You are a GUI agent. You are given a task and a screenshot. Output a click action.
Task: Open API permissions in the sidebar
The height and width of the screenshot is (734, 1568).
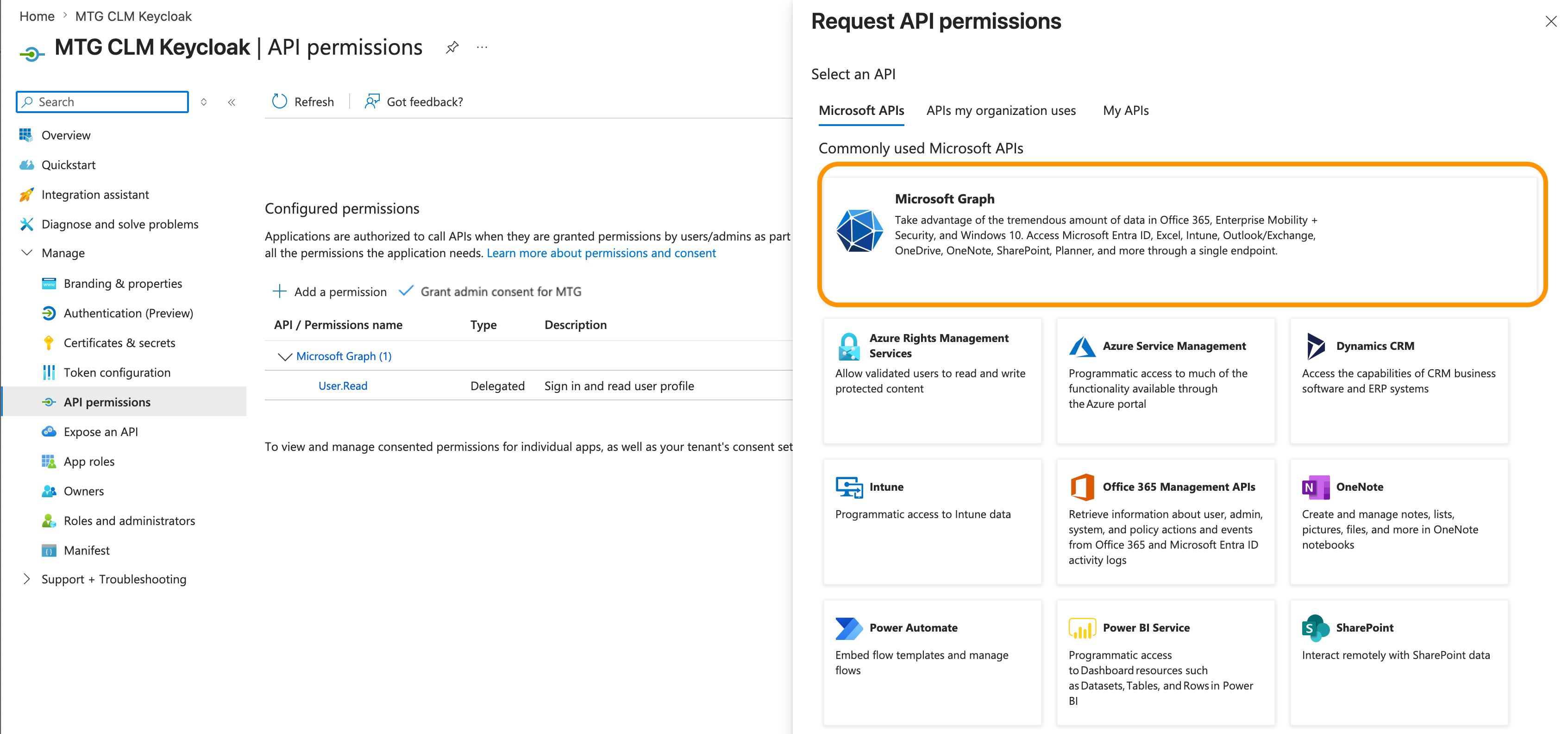(x=125, y=402)
